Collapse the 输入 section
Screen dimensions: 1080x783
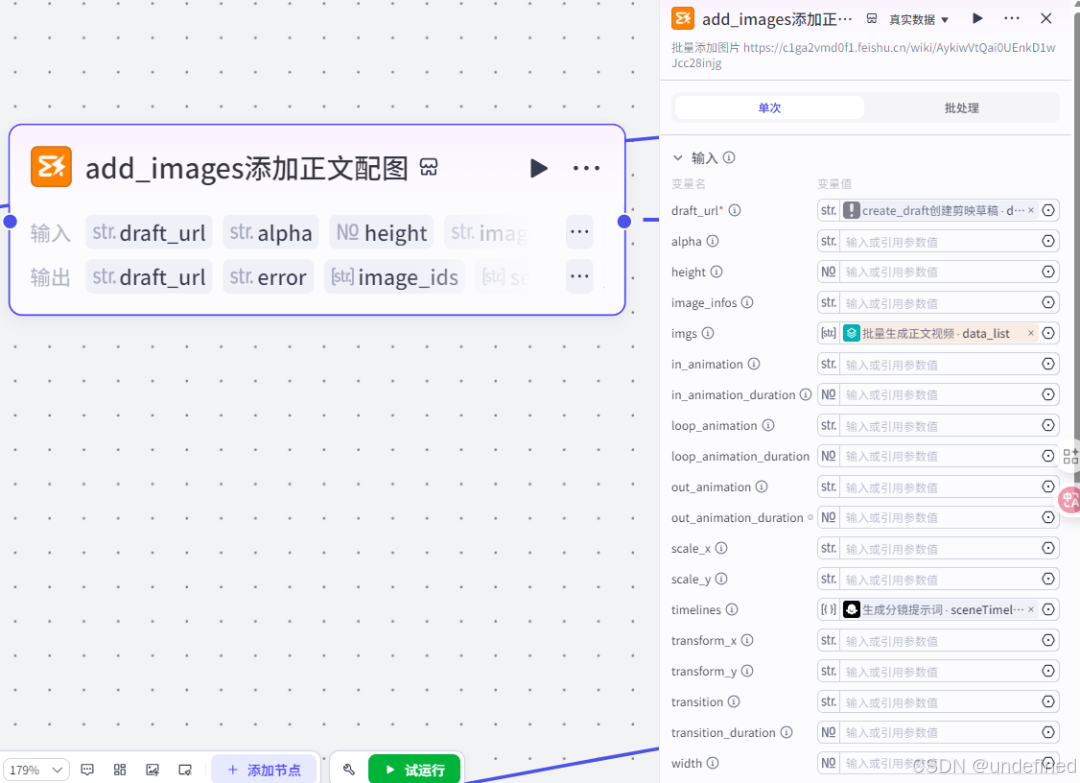pos(678,158)
